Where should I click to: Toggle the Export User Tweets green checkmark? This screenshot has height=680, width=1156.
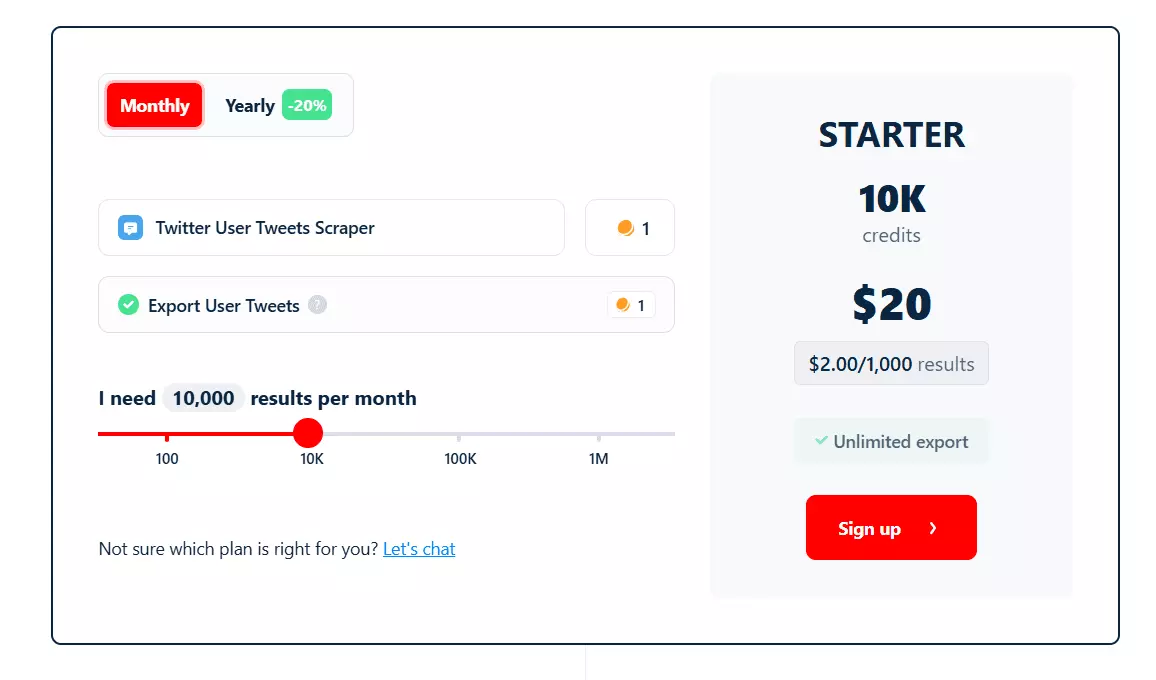tap(127, 305)
